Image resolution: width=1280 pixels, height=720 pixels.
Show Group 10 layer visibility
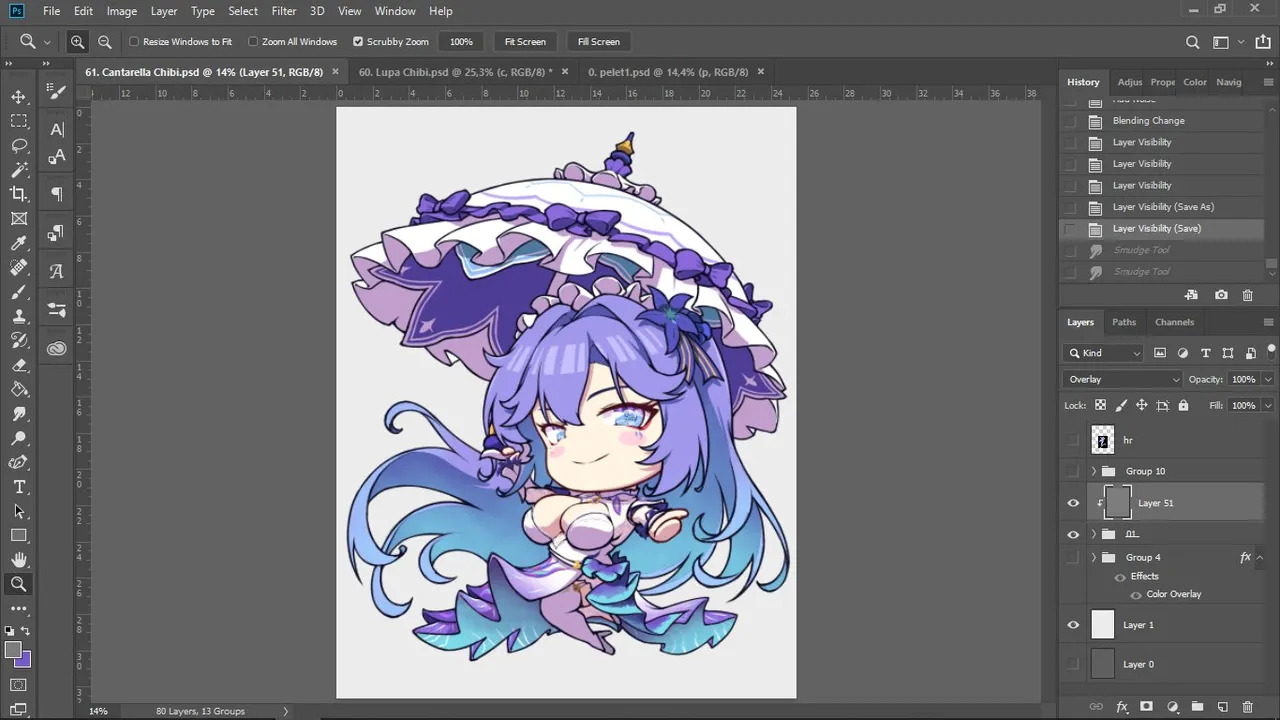(1073, 471)
